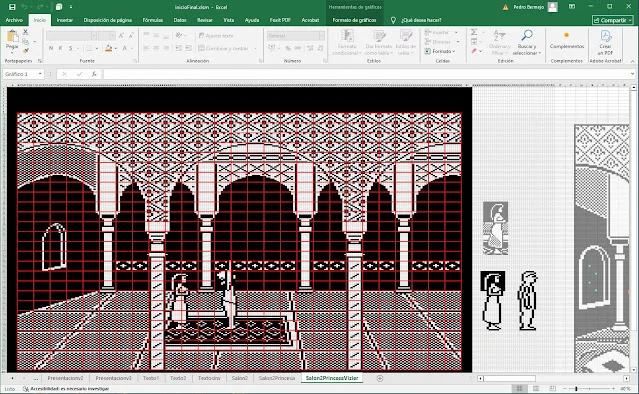
Task: Click the fill color bucket icon
Action: click(108, 48)
